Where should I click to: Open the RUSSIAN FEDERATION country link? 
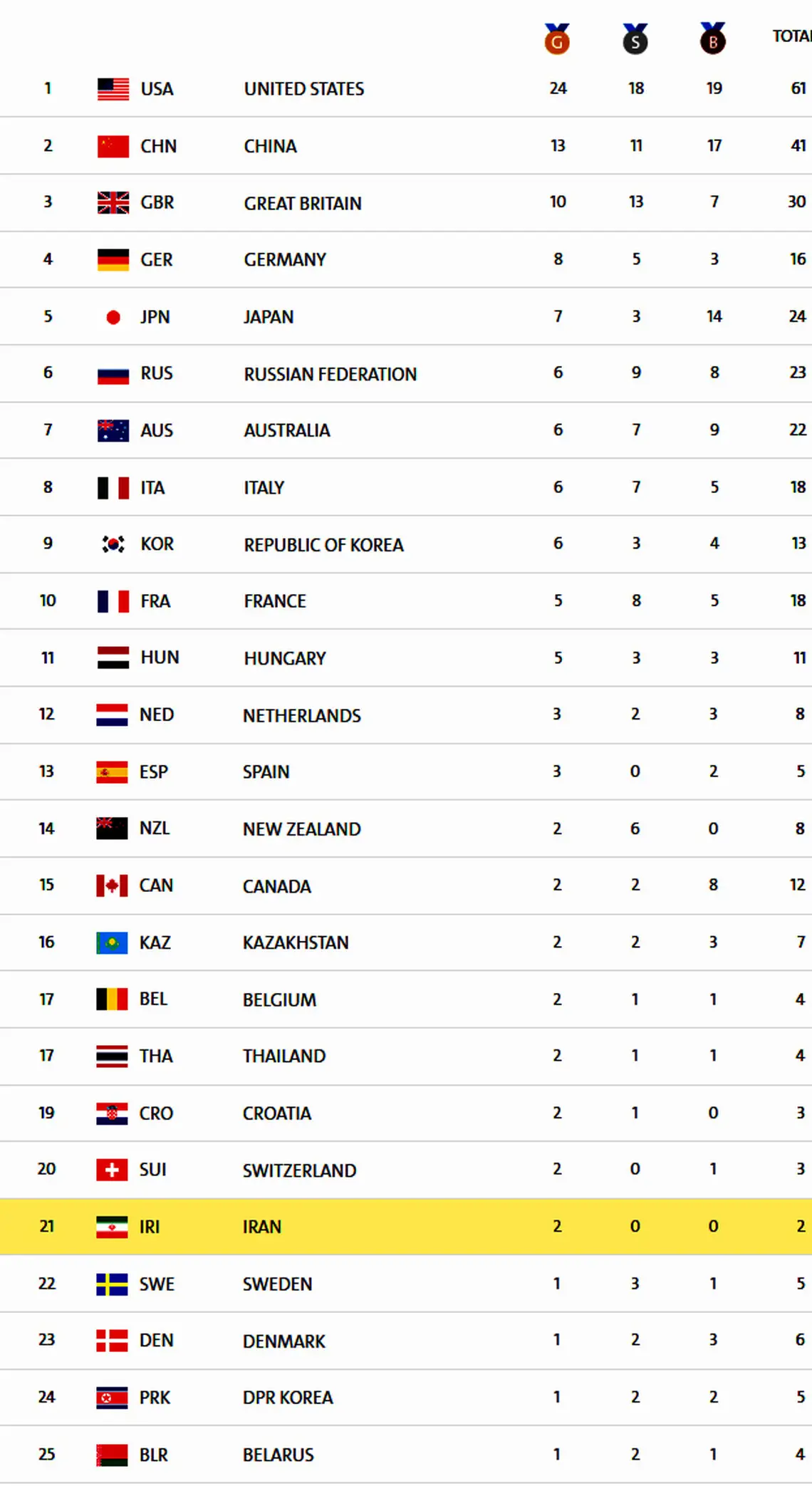tap(330, 374)
